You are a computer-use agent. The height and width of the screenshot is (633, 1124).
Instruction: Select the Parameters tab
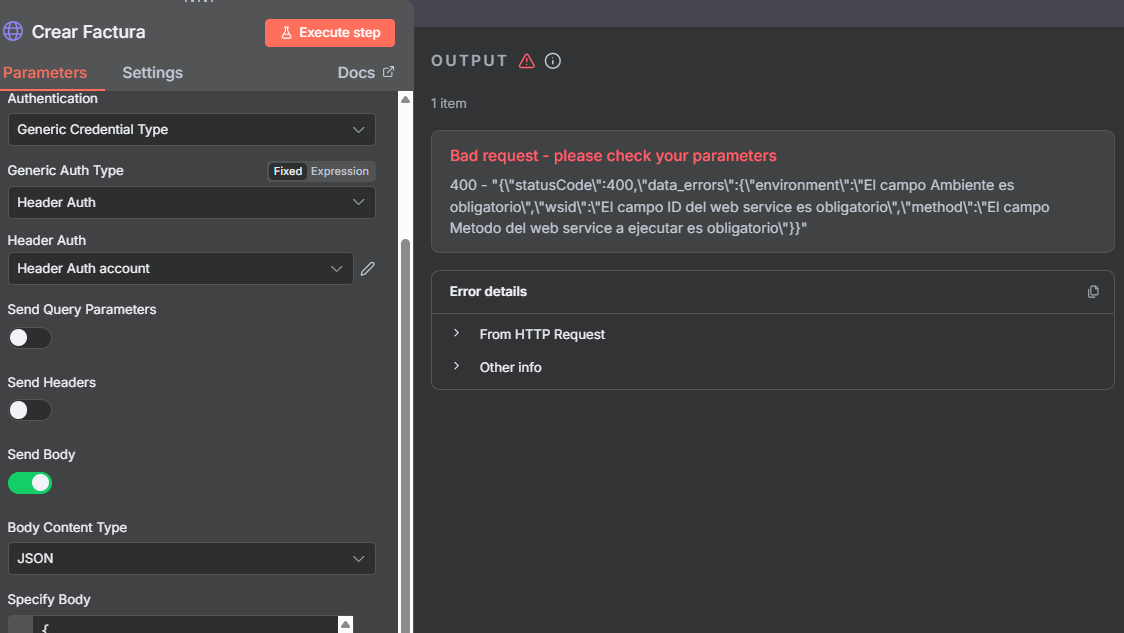point(45,73)
